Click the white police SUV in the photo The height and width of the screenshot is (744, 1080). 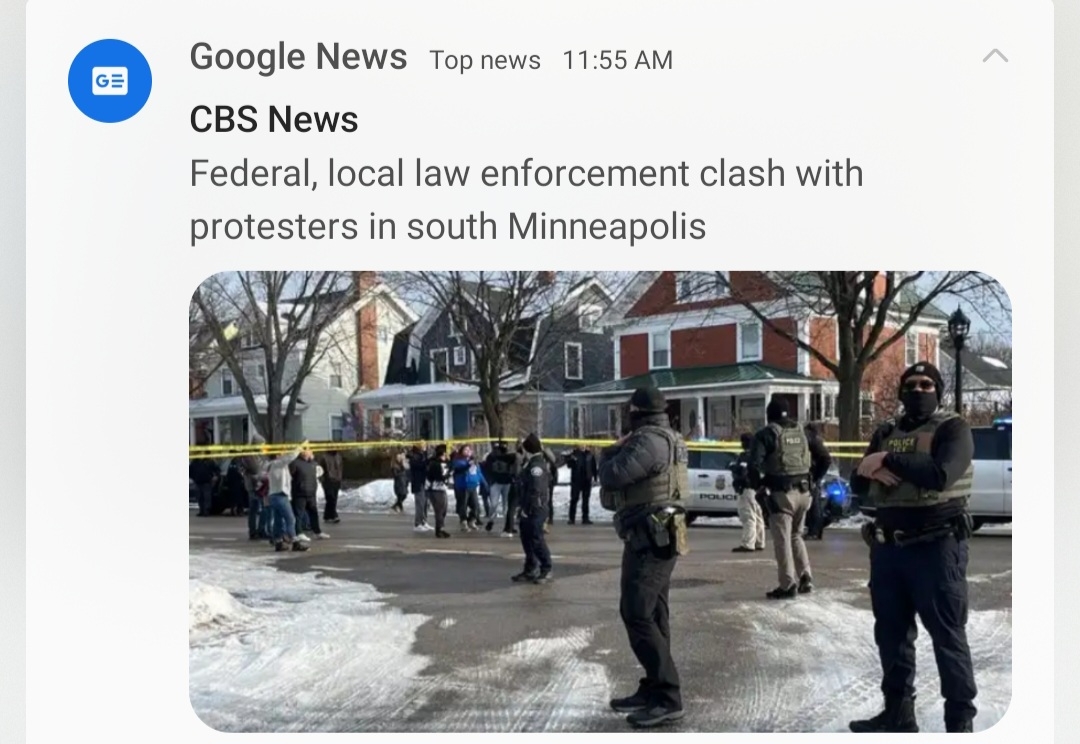[x=713, y=488]
